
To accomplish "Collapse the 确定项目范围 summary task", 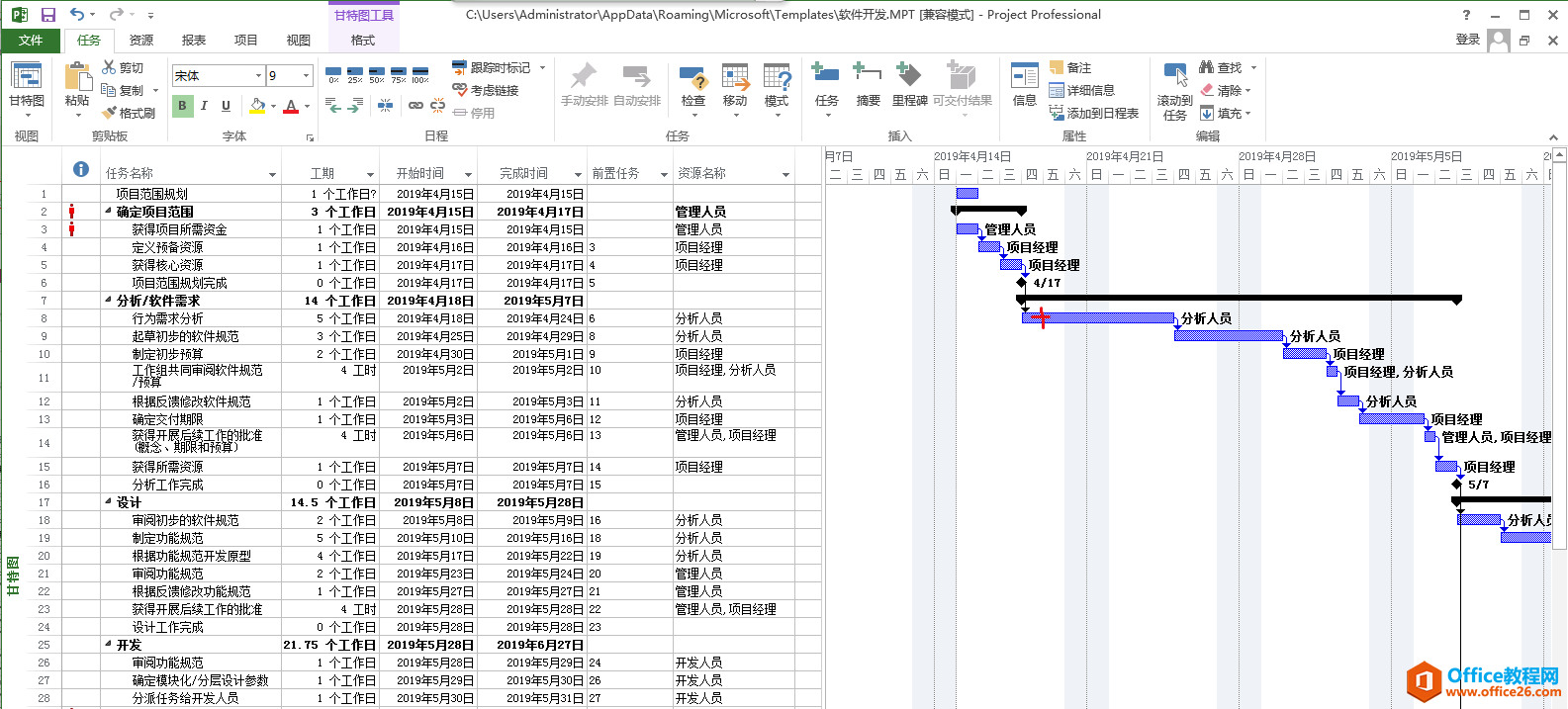I will coord(109,212).
